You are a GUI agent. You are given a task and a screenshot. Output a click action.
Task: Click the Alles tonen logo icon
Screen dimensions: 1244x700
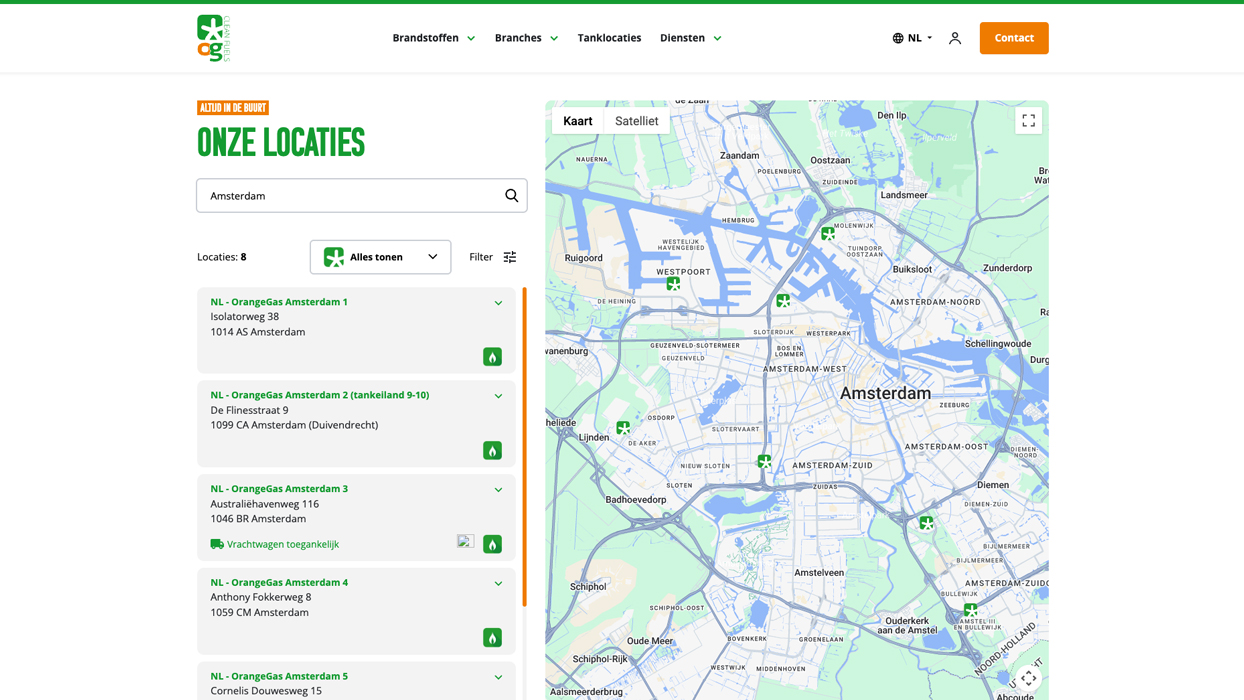(334, 257)
